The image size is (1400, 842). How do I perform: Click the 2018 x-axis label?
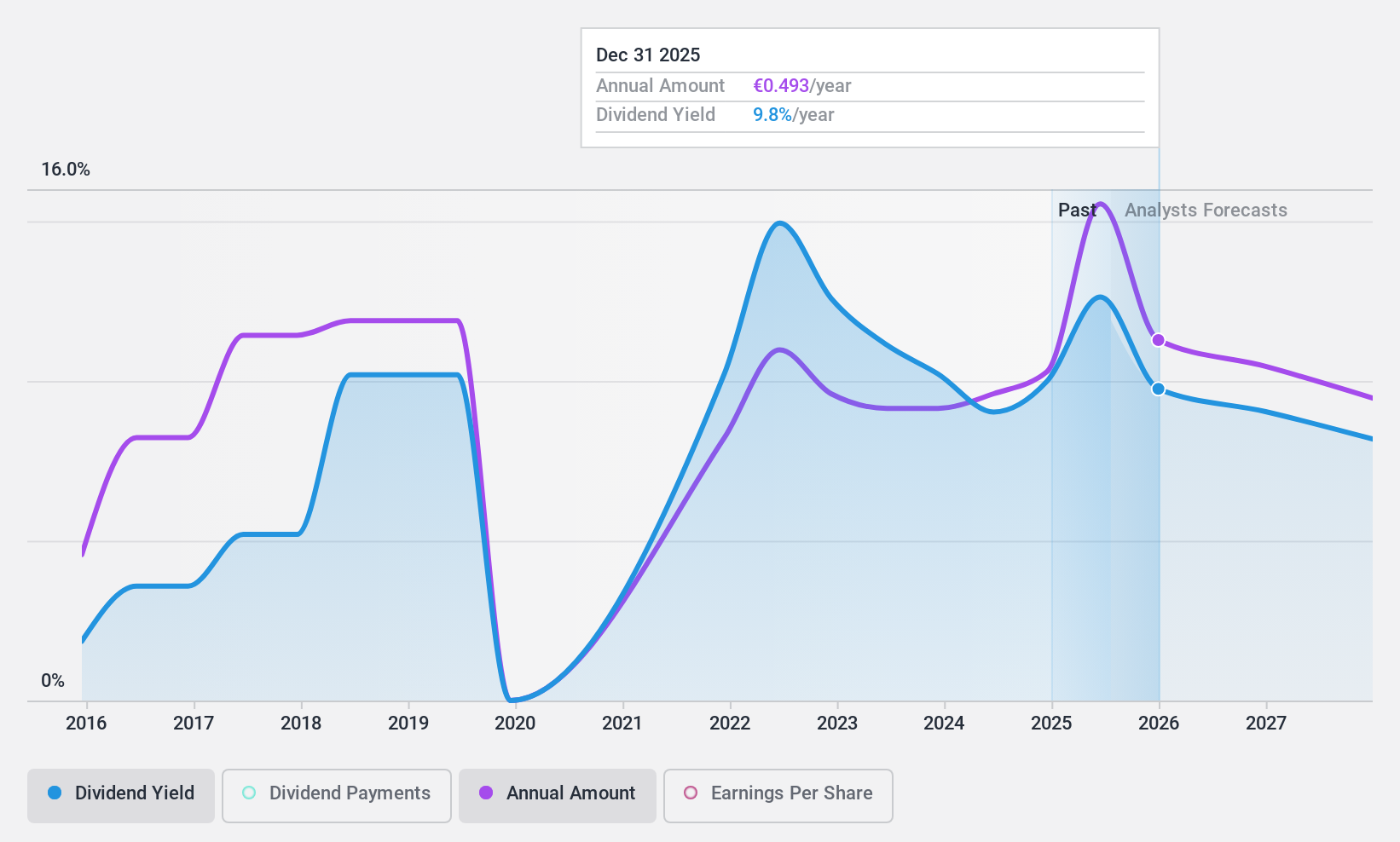tap(301, 724)
